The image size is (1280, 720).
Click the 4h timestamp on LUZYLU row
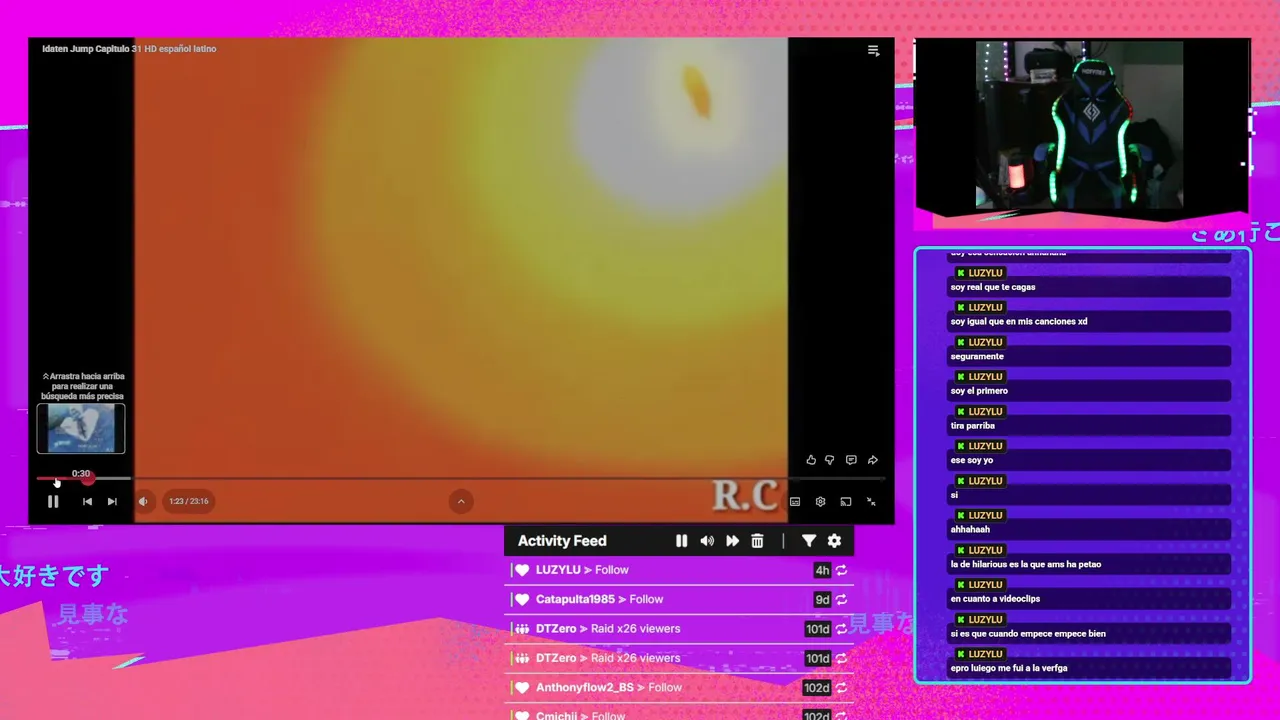[x=822, y=570]
